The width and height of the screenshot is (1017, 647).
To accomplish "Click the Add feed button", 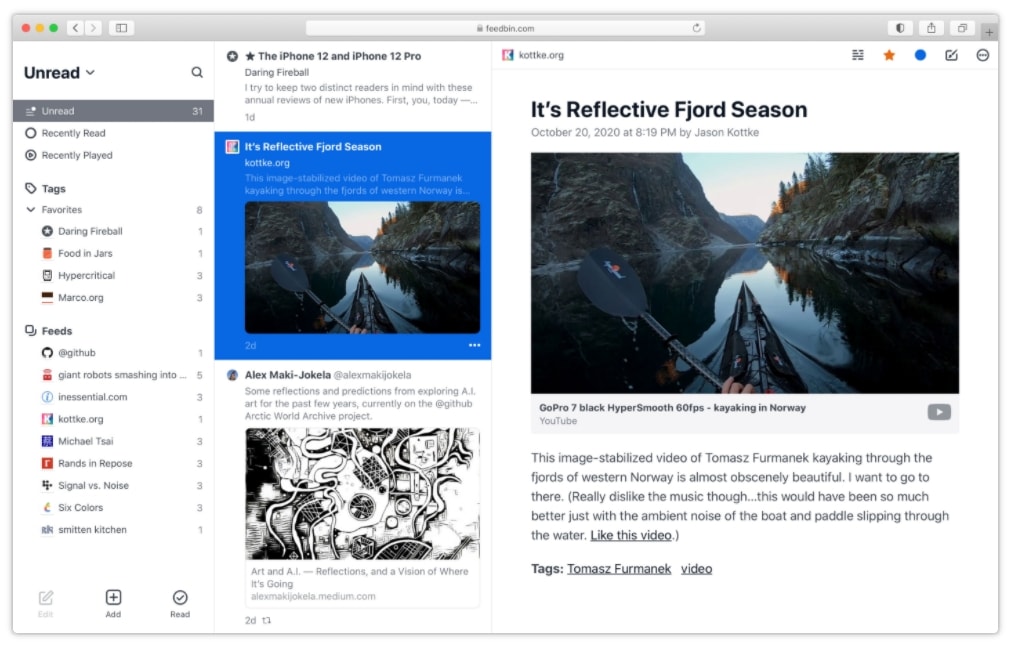I will (x=114, y=604).
